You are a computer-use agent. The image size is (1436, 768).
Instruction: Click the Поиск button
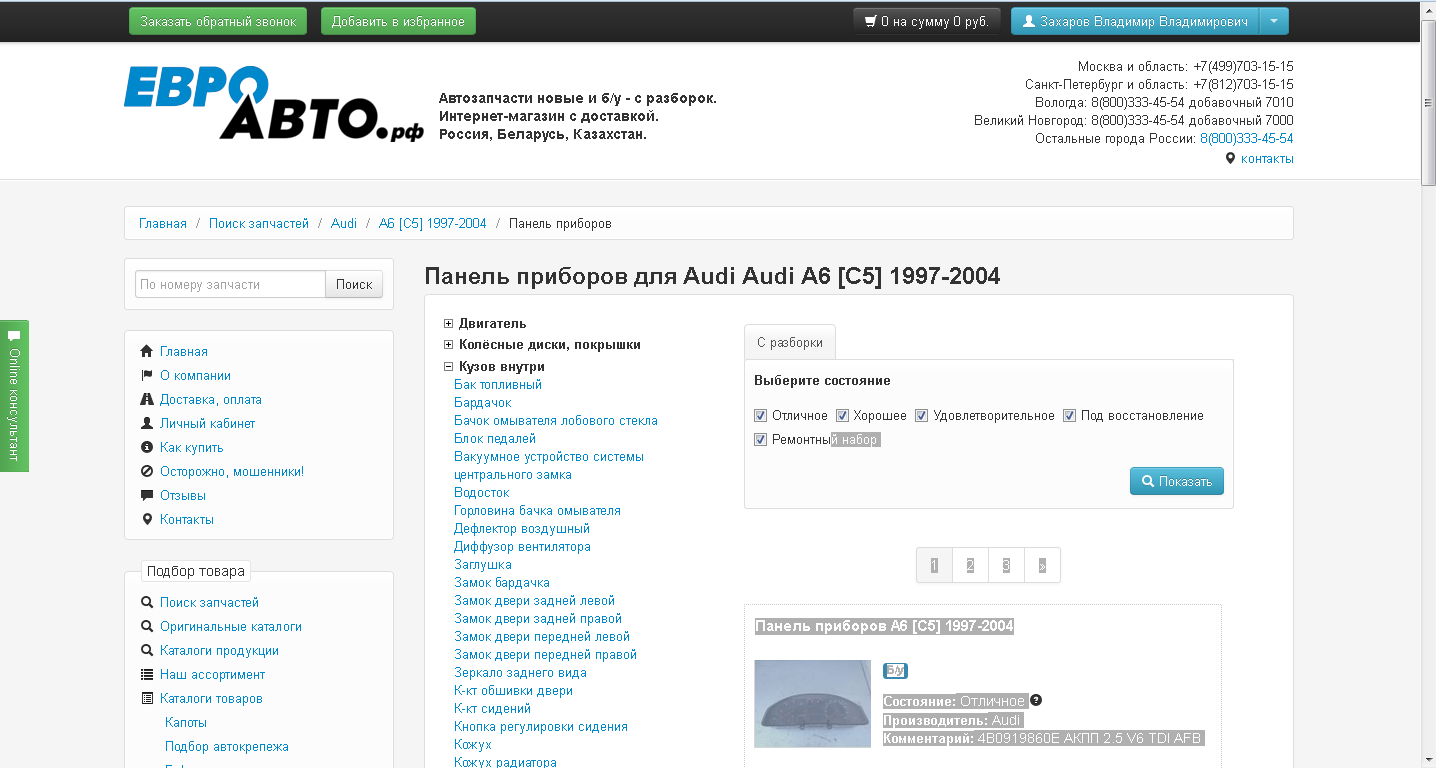[354, 284]
